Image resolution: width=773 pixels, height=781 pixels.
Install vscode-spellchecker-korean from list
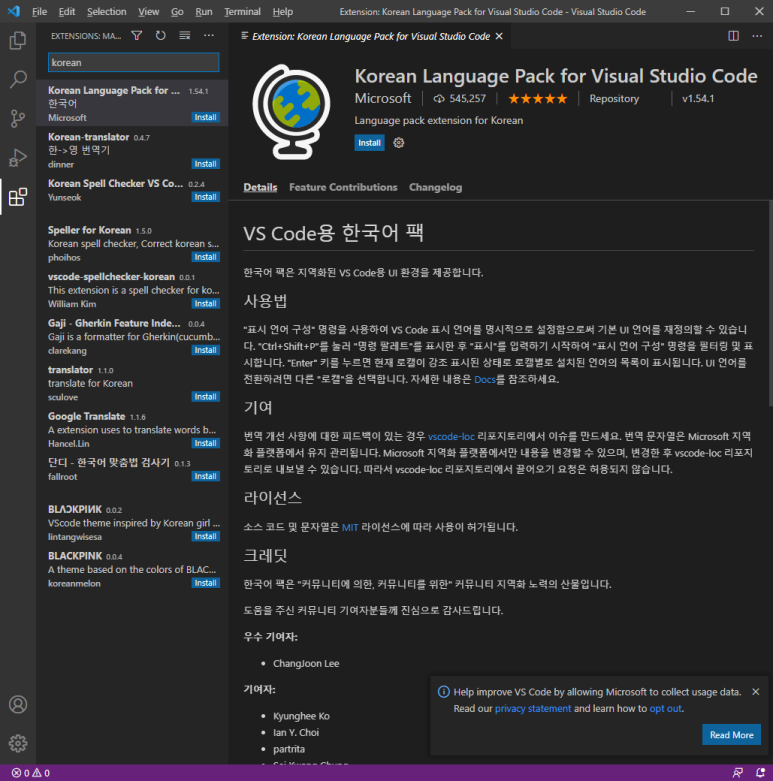(x=205, y=304)
